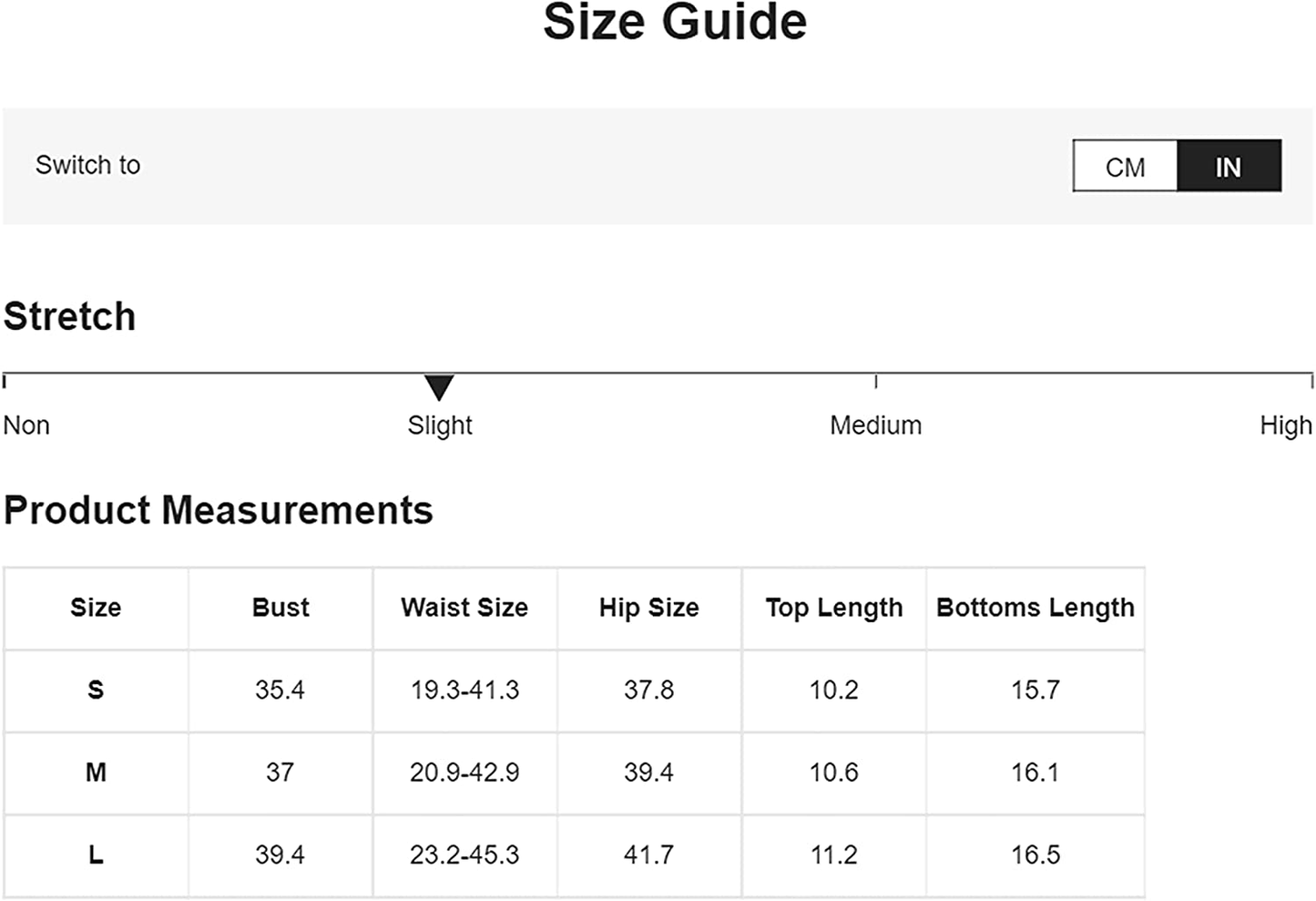Click the 19.3-41.3 waist size cell
The width and height of the screenshot is (1316, 901).
(464, 691)
